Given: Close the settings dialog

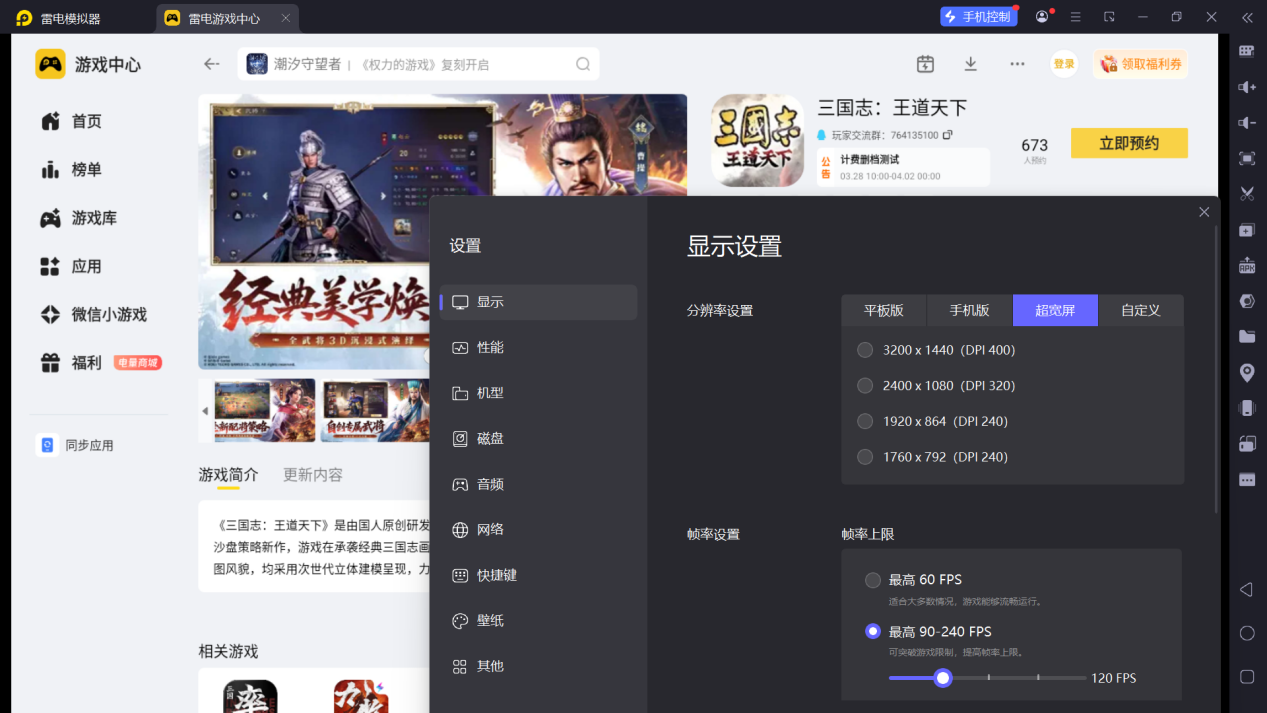Looking at the screenshot, I should (1204, 212).
